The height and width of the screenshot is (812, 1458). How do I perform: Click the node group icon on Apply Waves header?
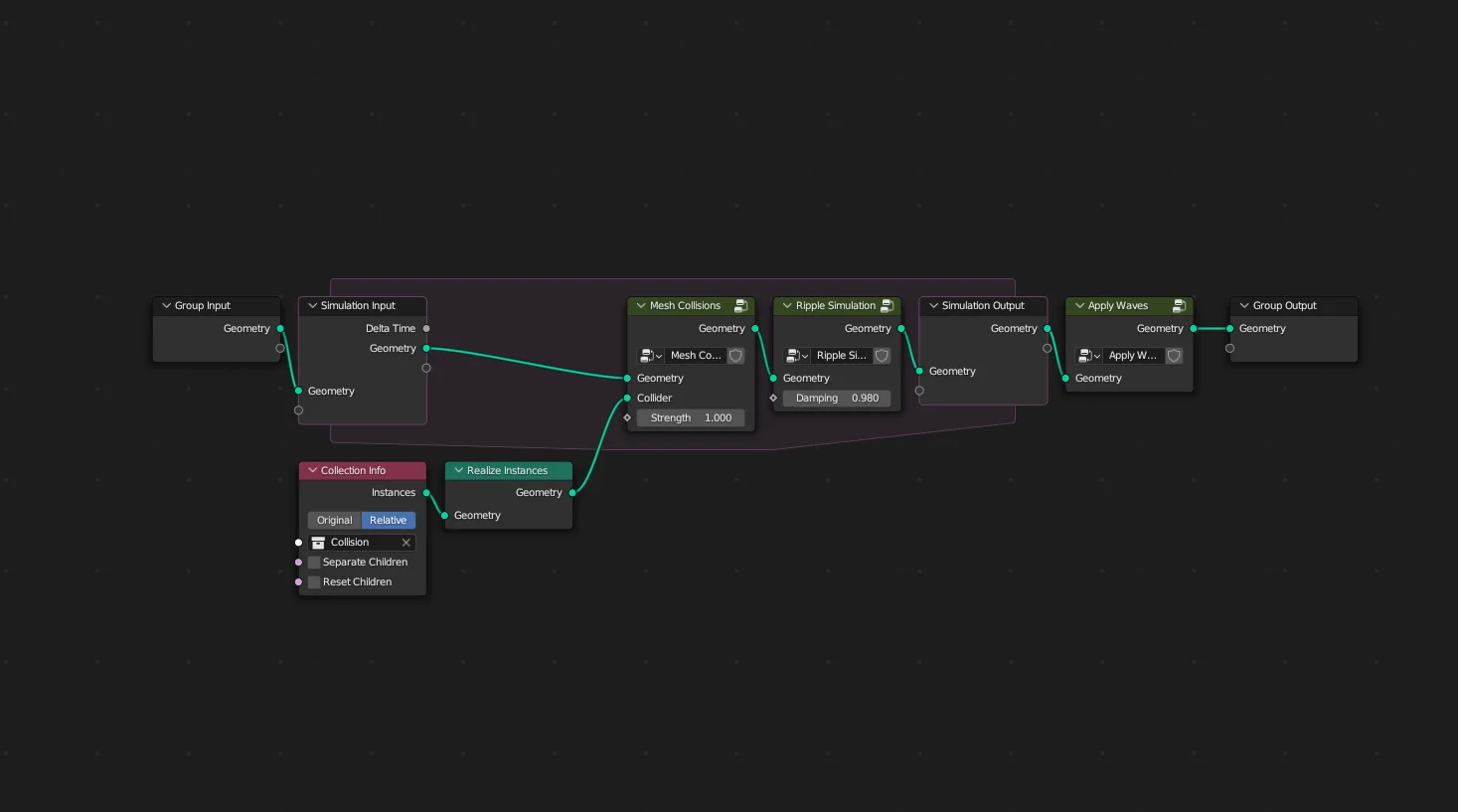click(x=1180, y=305)
